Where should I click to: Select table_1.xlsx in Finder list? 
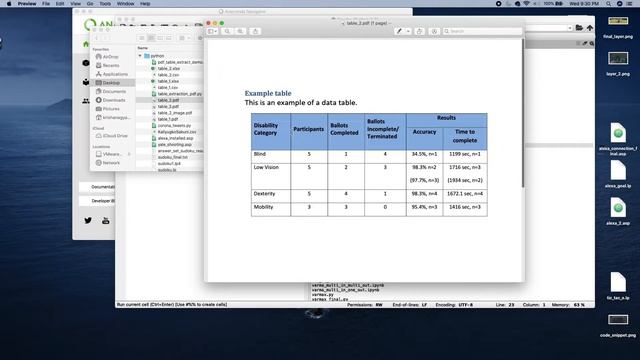click(x=169, y=81)
